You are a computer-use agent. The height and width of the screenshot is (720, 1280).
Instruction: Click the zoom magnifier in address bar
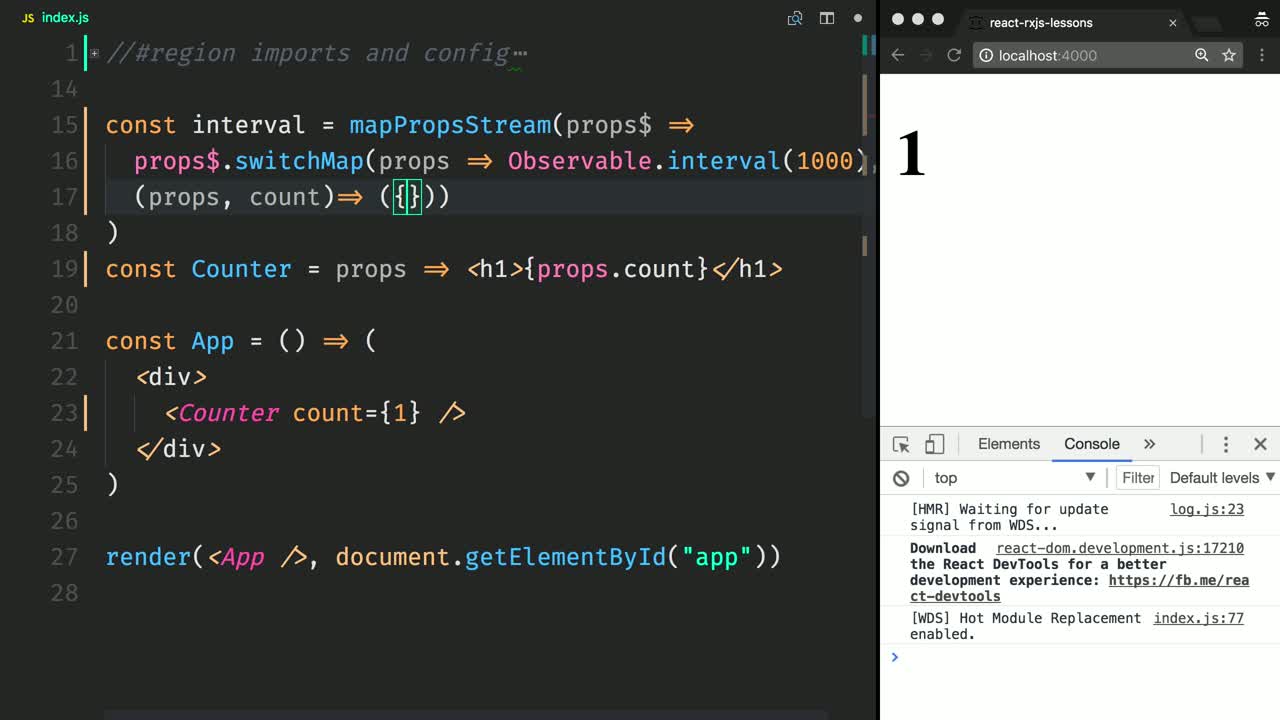(1202, 55)
